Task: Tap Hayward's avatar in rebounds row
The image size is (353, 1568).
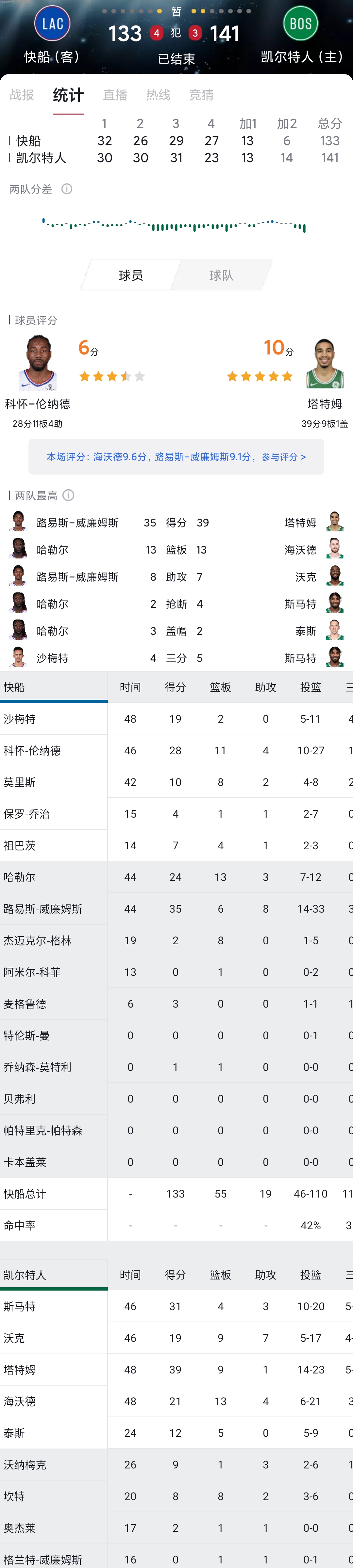Action: tap(334, 550)
